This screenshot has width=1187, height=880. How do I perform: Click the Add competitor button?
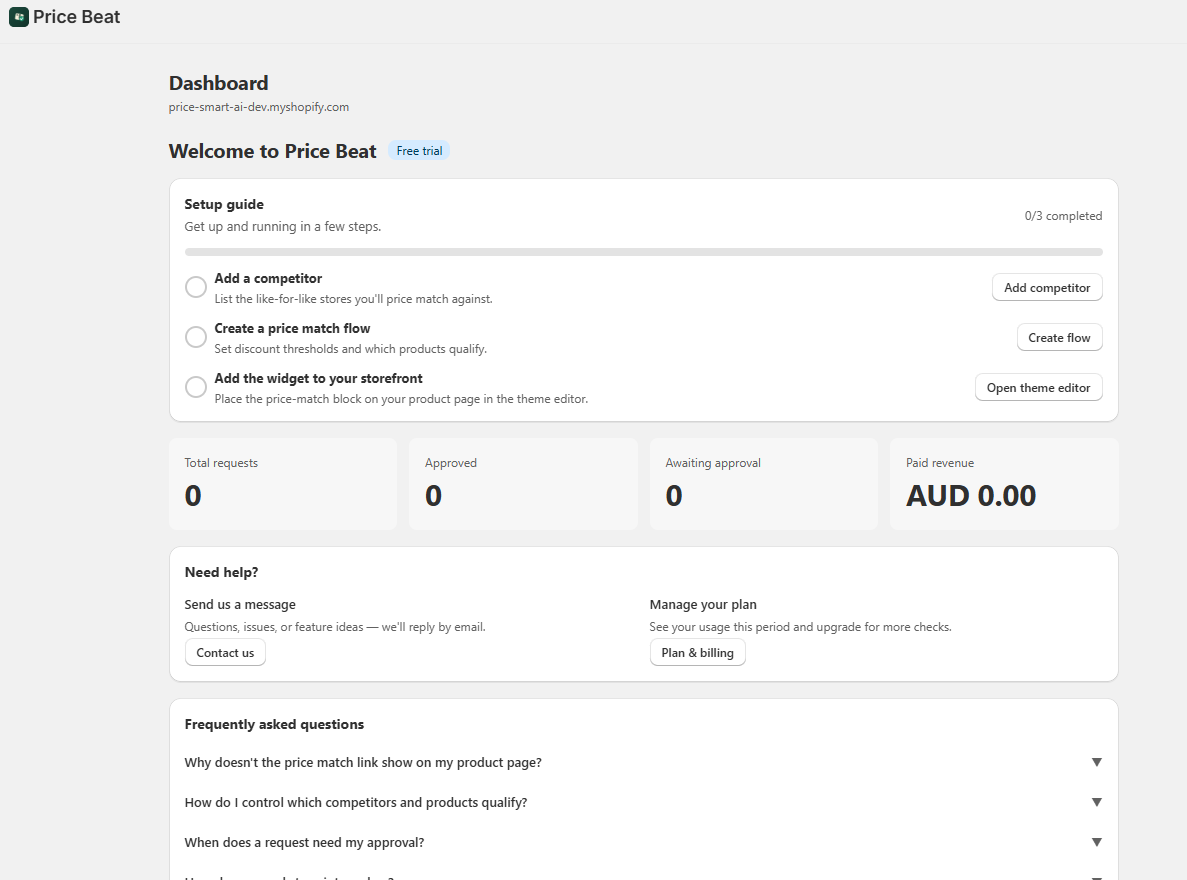tap(1047, 288)
